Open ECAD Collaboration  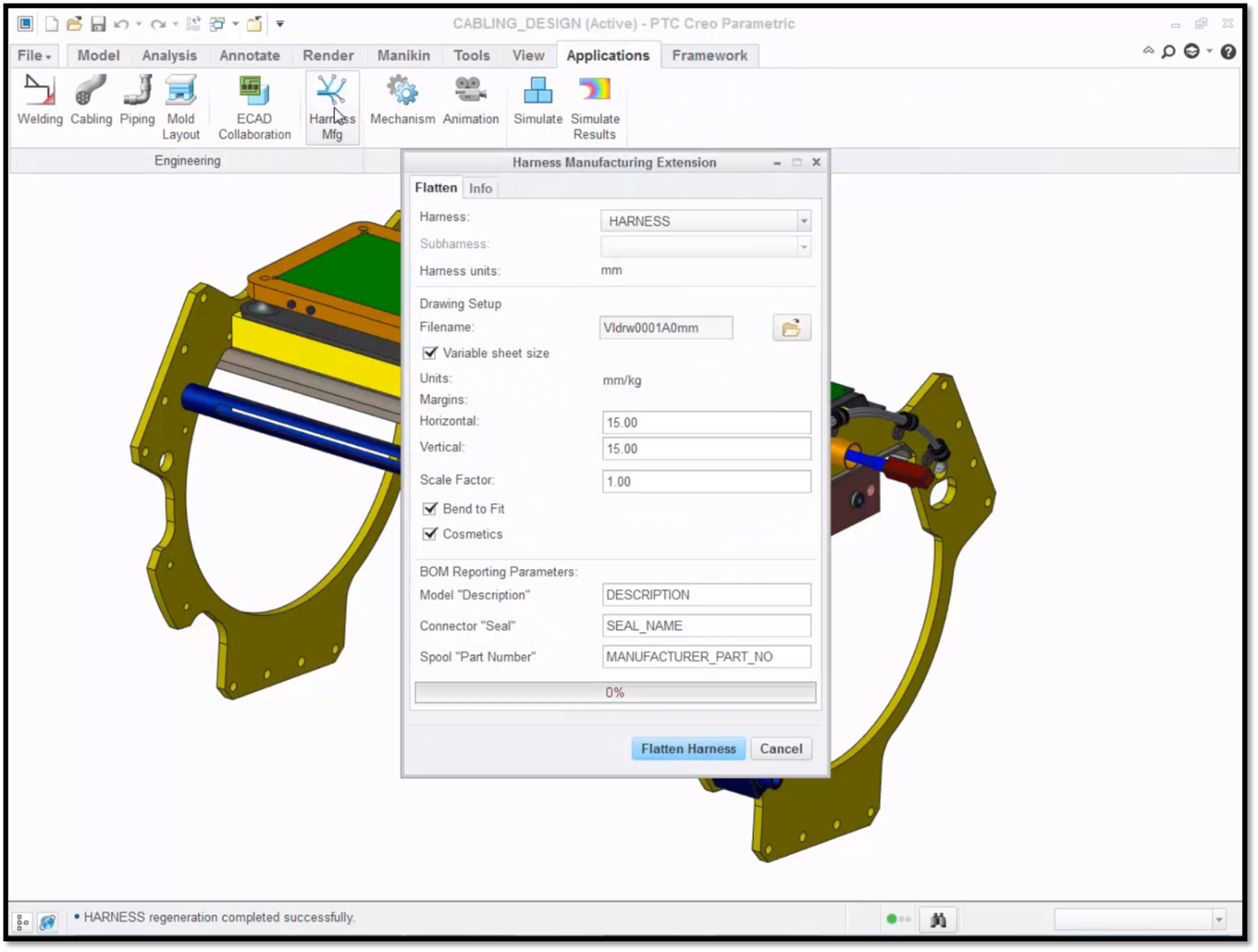click(x=255, y=108)
